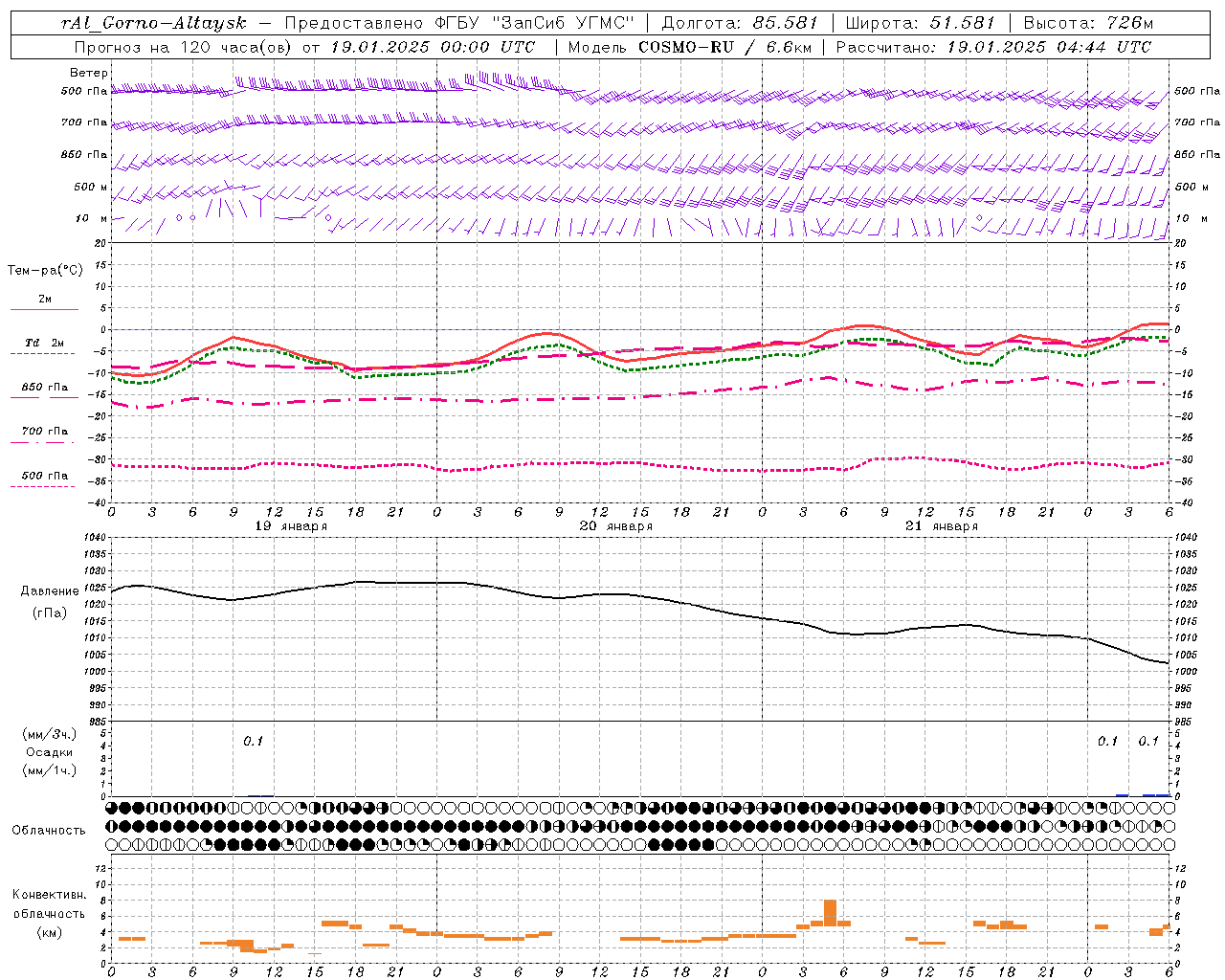Click the Конвективн. panel label
The width and height of the screenshot is (1225, 980).
pos(49,895)
